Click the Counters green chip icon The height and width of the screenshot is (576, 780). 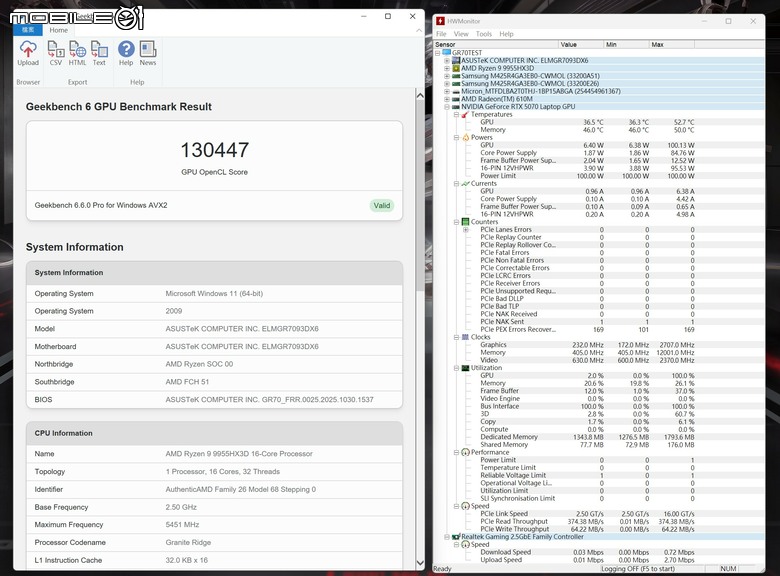click(465, 222)
